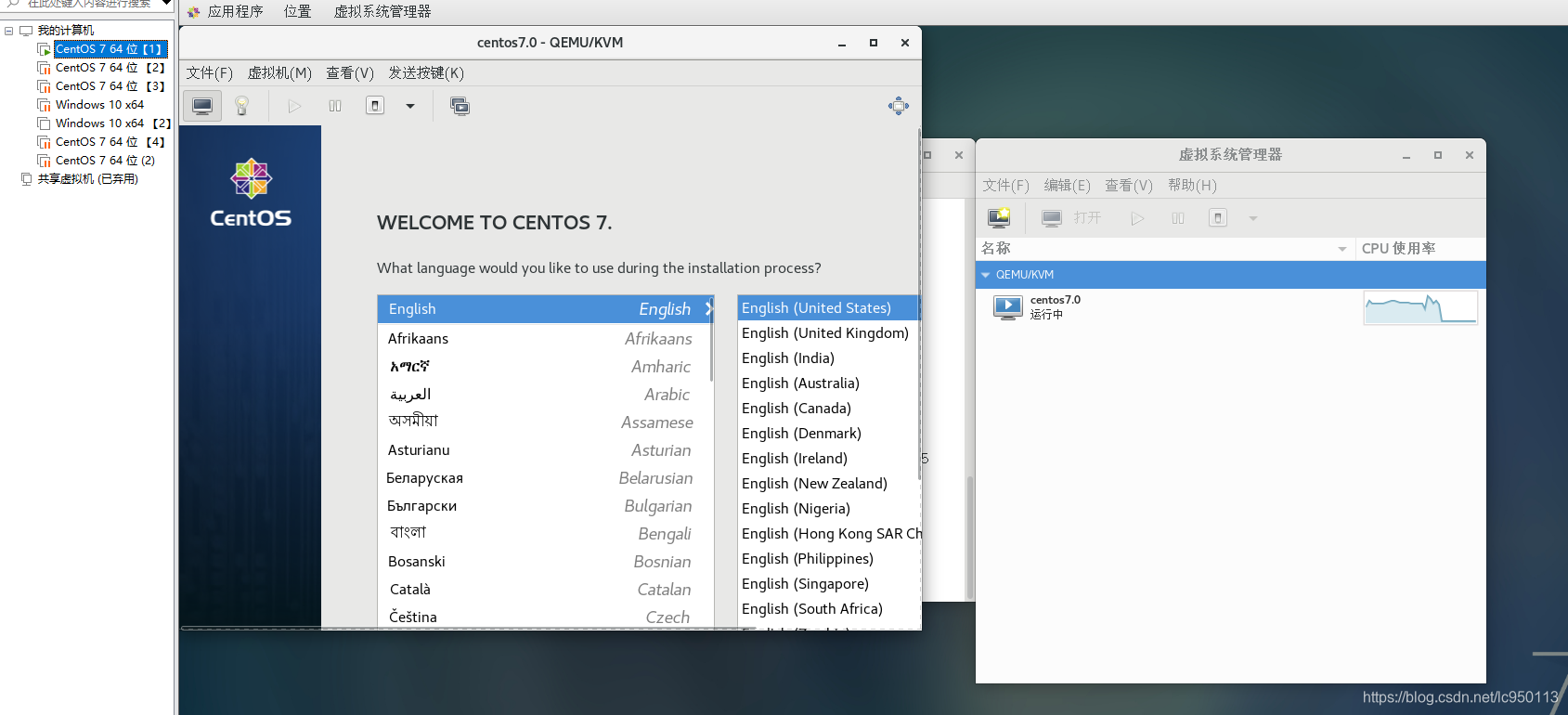The image size is (1568, 715).
Task: Select 共享虚拟机 (已弃用) tree item
Action: click(87, 178)
